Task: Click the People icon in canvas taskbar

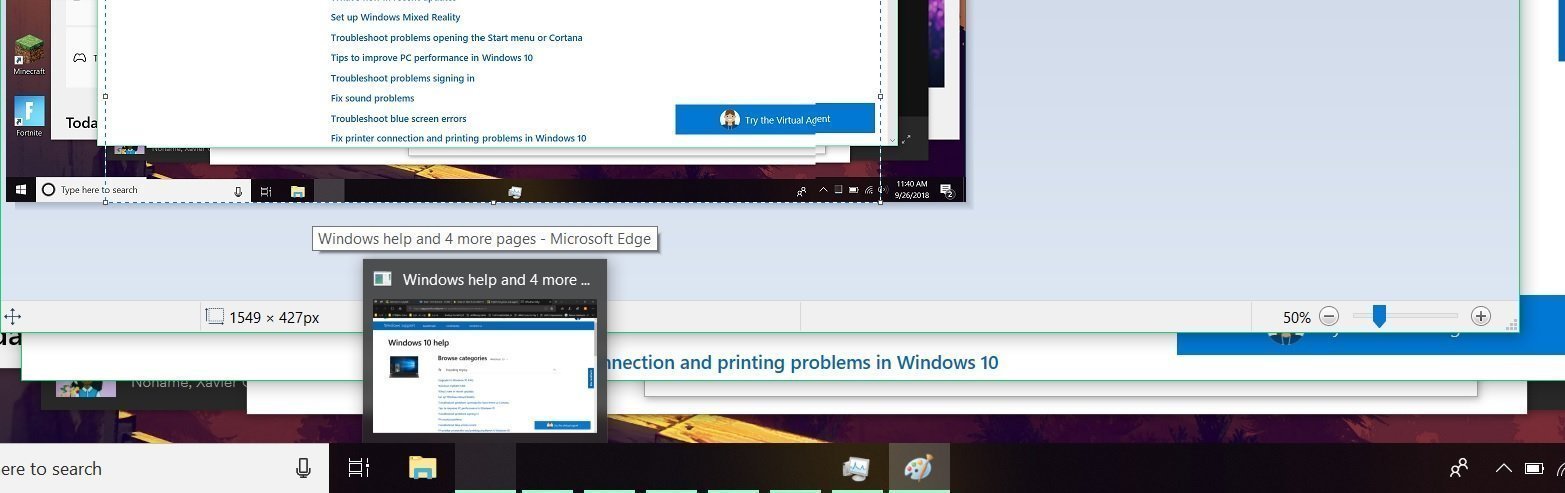Action: click(x=801, y=191)
